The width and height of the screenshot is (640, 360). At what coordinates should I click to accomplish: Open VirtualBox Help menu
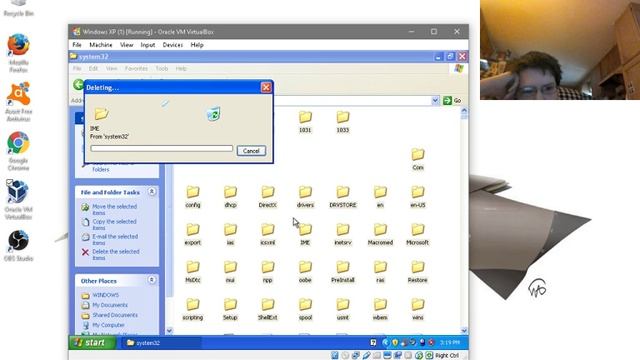(x=197, y=45)
